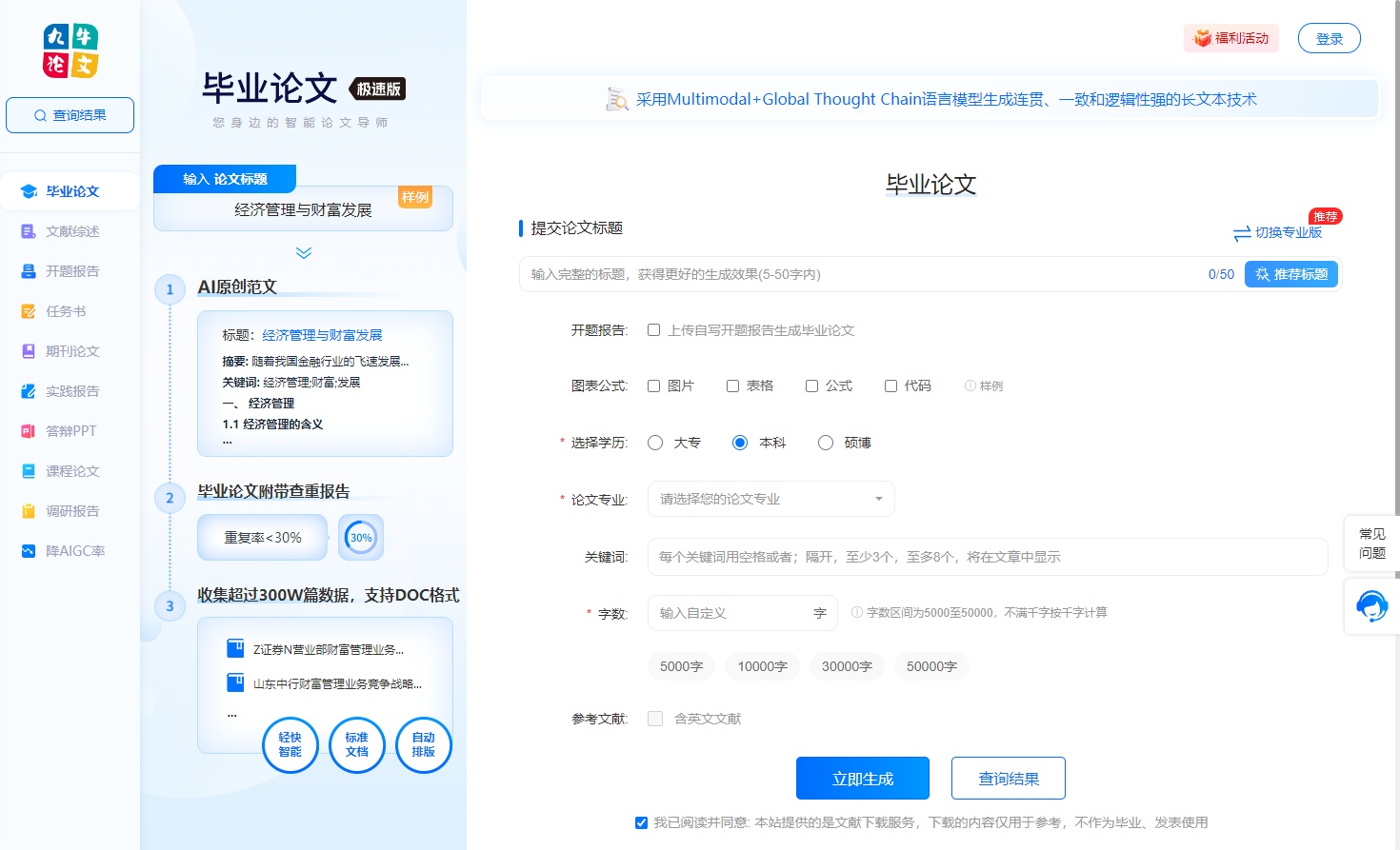
Task: Click the 课程论文 sidebar icon
Action: [x=29, y=471]
